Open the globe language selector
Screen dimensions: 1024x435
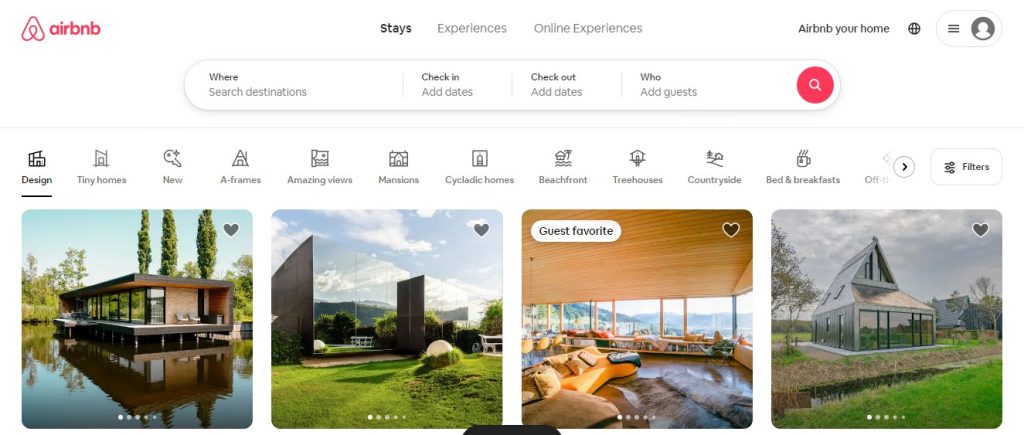tap(914, 29)
